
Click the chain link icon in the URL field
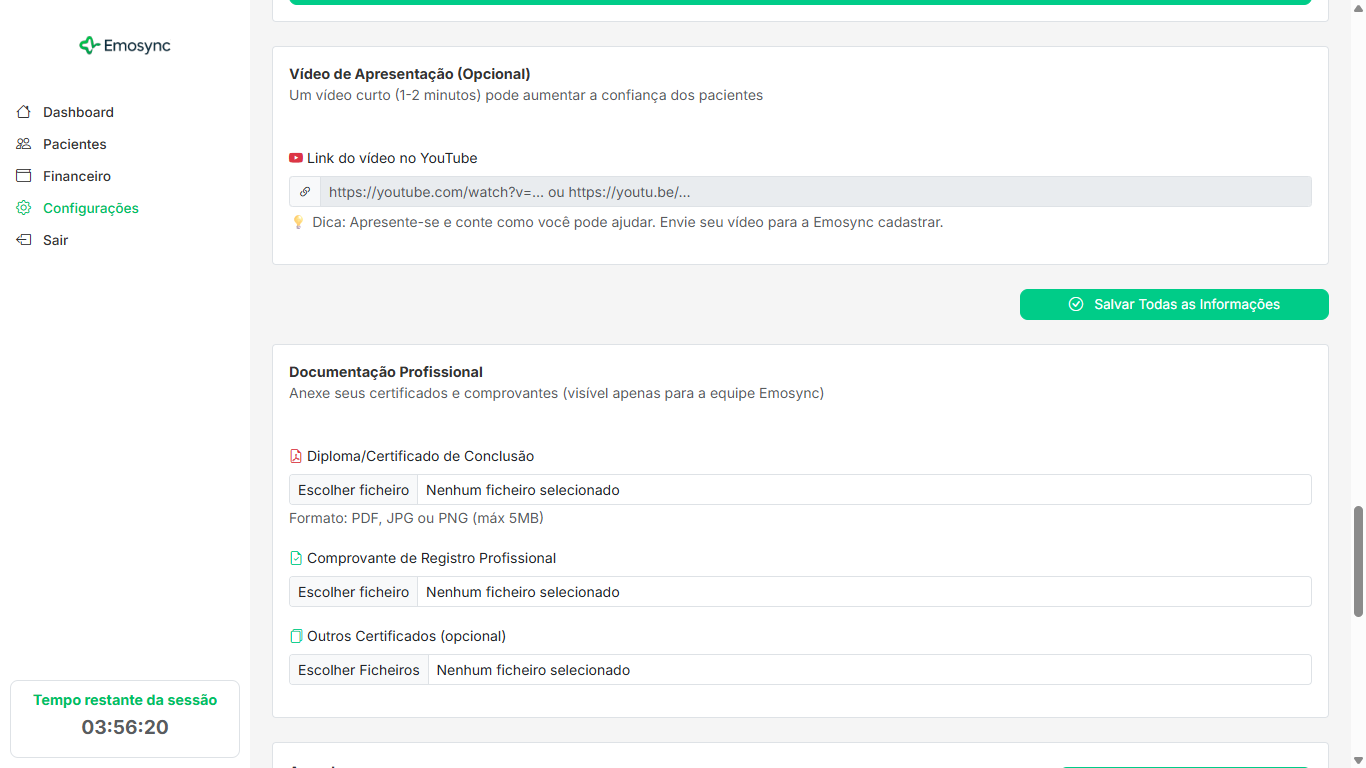click(304, 191)
